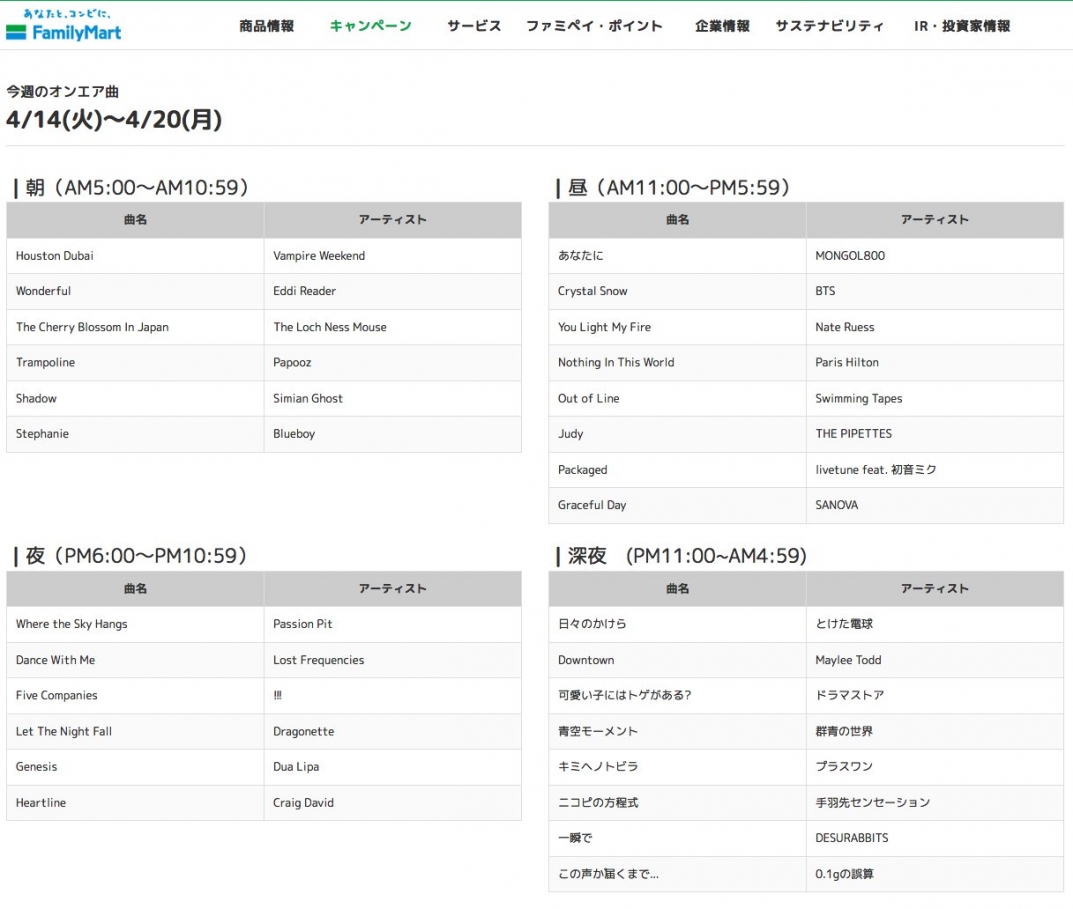Select the song title Trampoline
Image resolution: width=1073 pixels, height=909 pixels.
click(45, 363)
